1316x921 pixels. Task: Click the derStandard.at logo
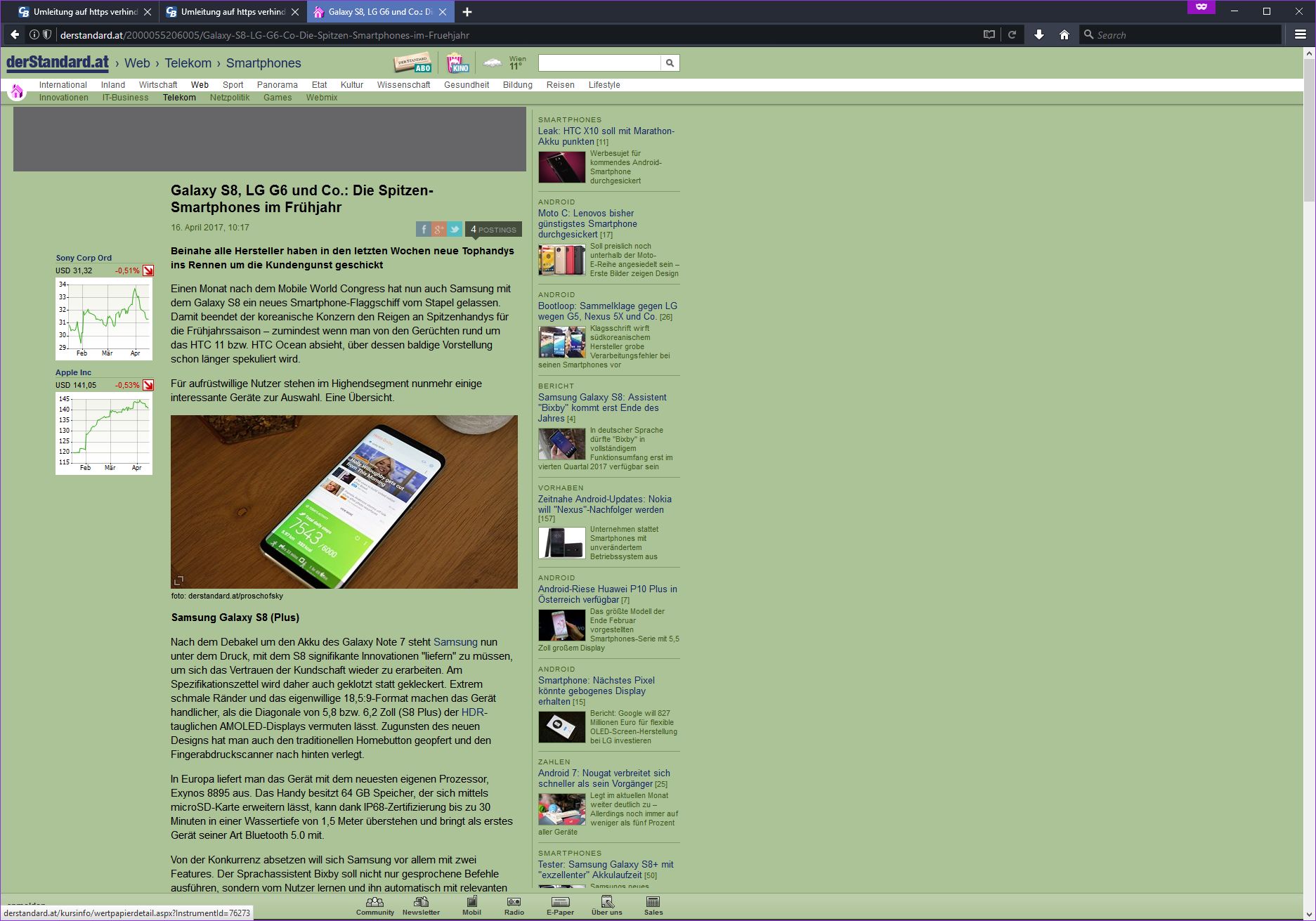(58, 63)
